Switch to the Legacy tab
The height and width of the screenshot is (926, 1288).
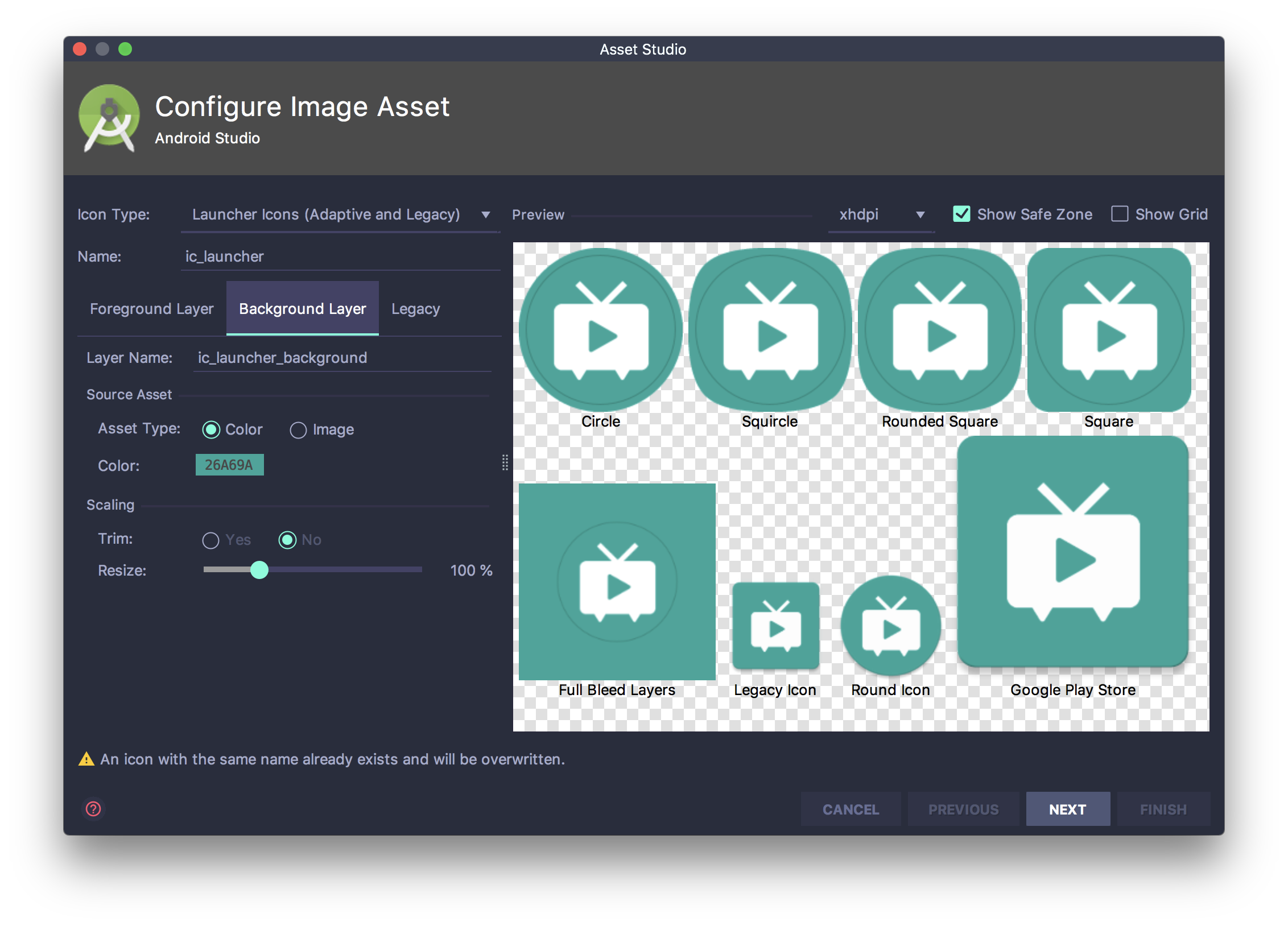(x=415, y=309)
